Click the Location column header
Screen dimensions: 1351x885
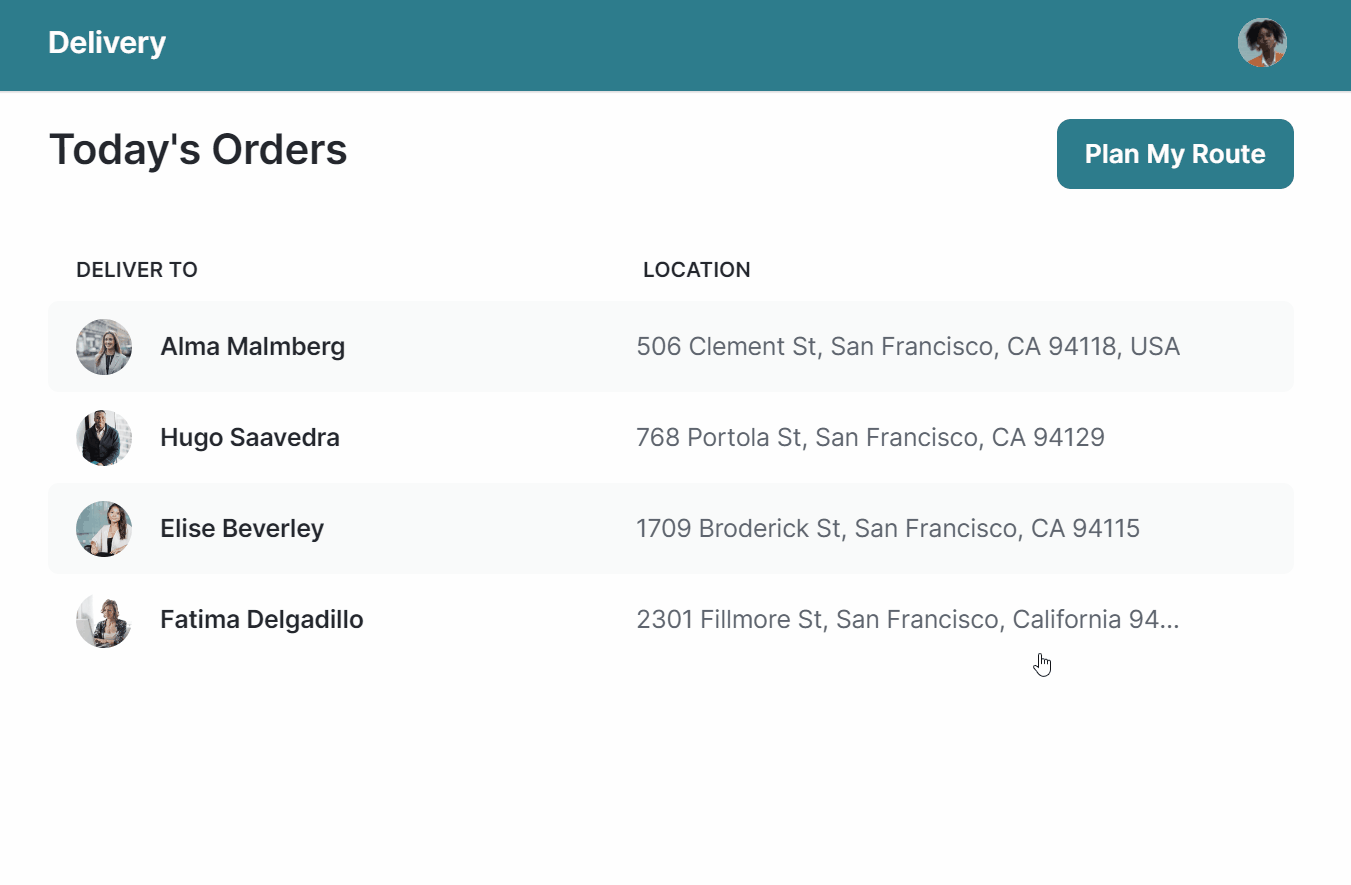(697, 270)
